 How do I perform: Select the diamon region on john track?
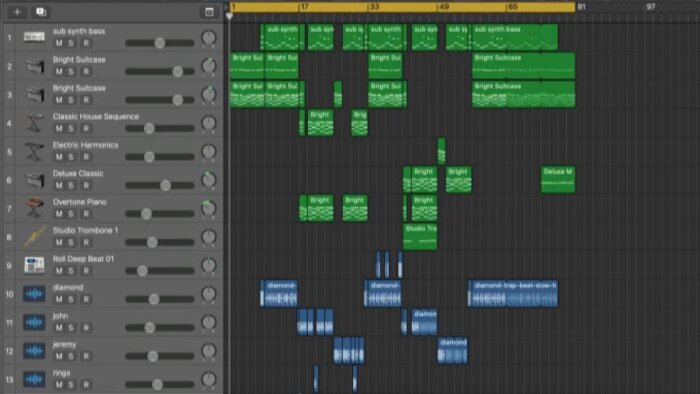424,322
